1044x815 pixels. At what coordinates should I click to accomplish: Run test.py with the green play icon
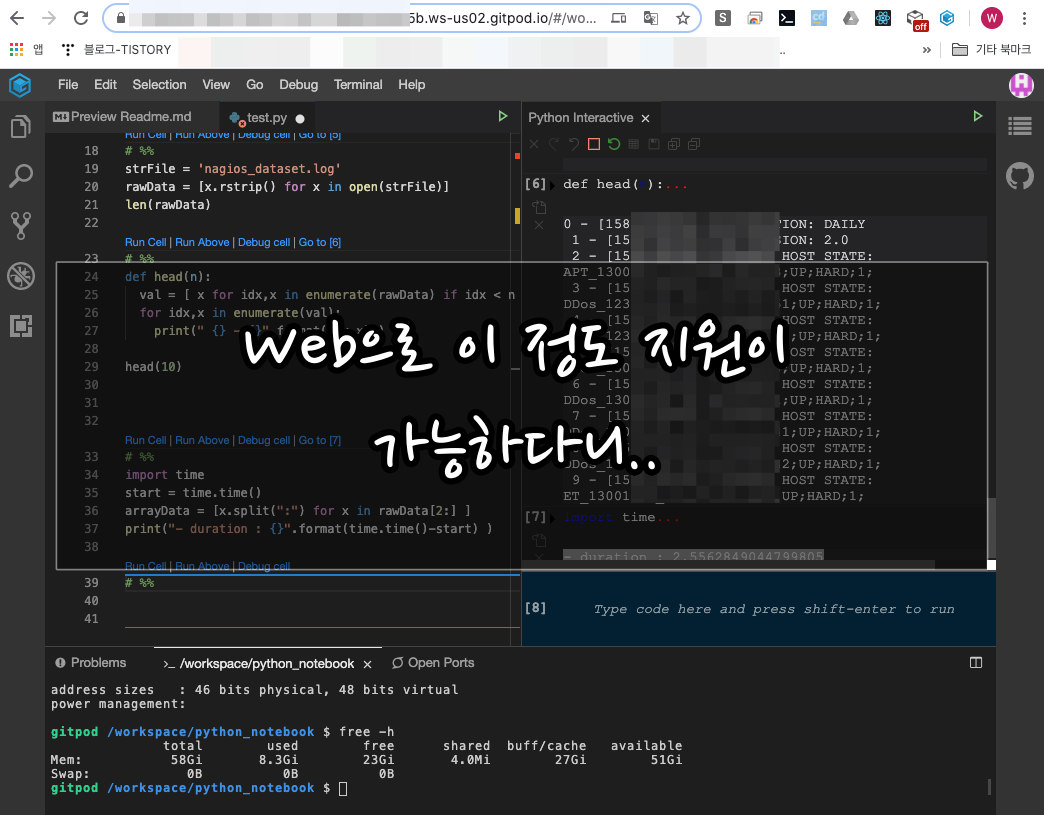point(503,117)
